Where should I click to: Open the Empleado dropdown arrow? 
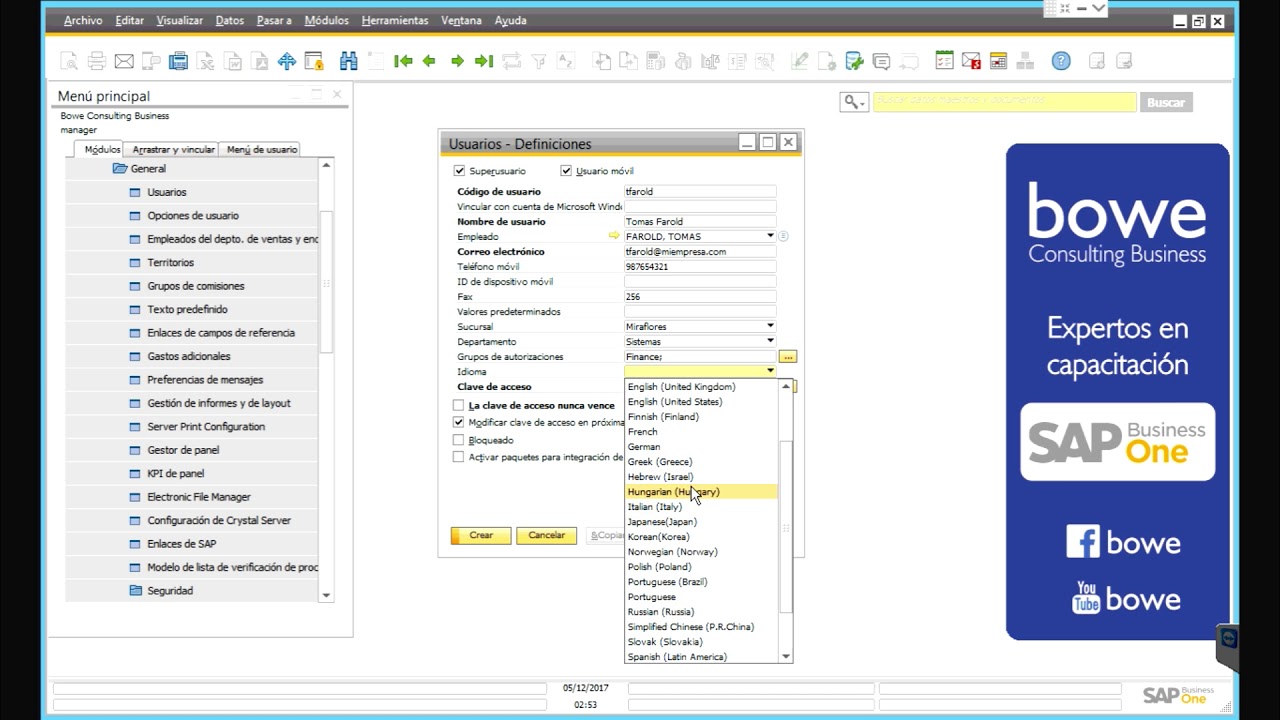coord(770,236)
